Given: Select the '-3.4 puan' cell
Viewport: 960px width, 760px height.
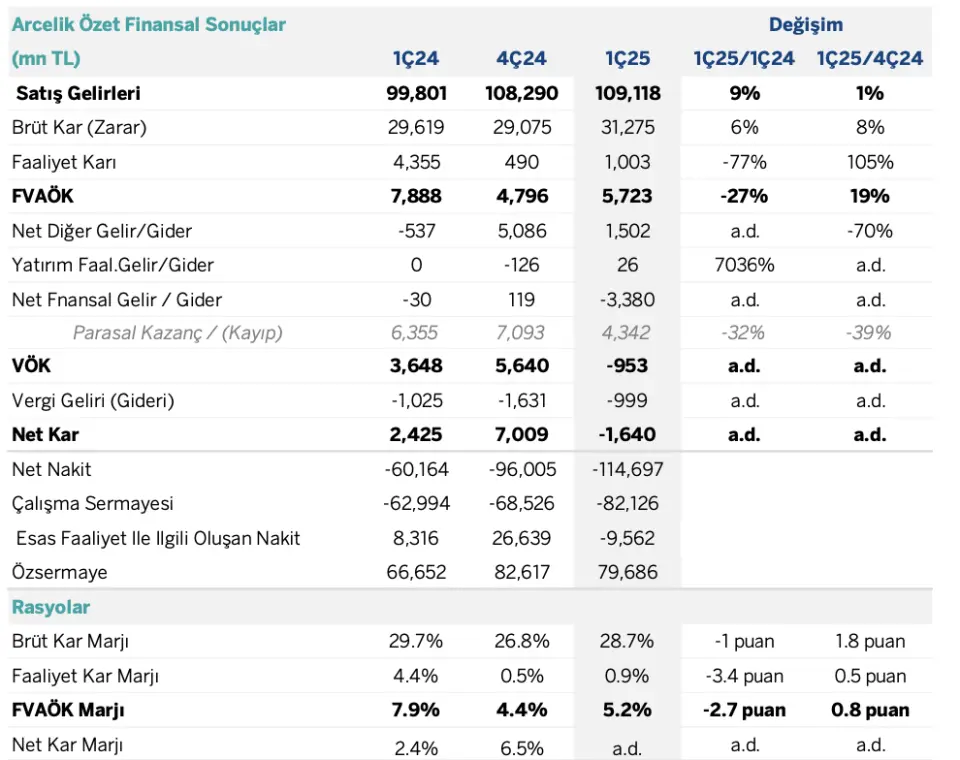Looking at the screenshot, I should pyautogui.click(x=744, y=676).
